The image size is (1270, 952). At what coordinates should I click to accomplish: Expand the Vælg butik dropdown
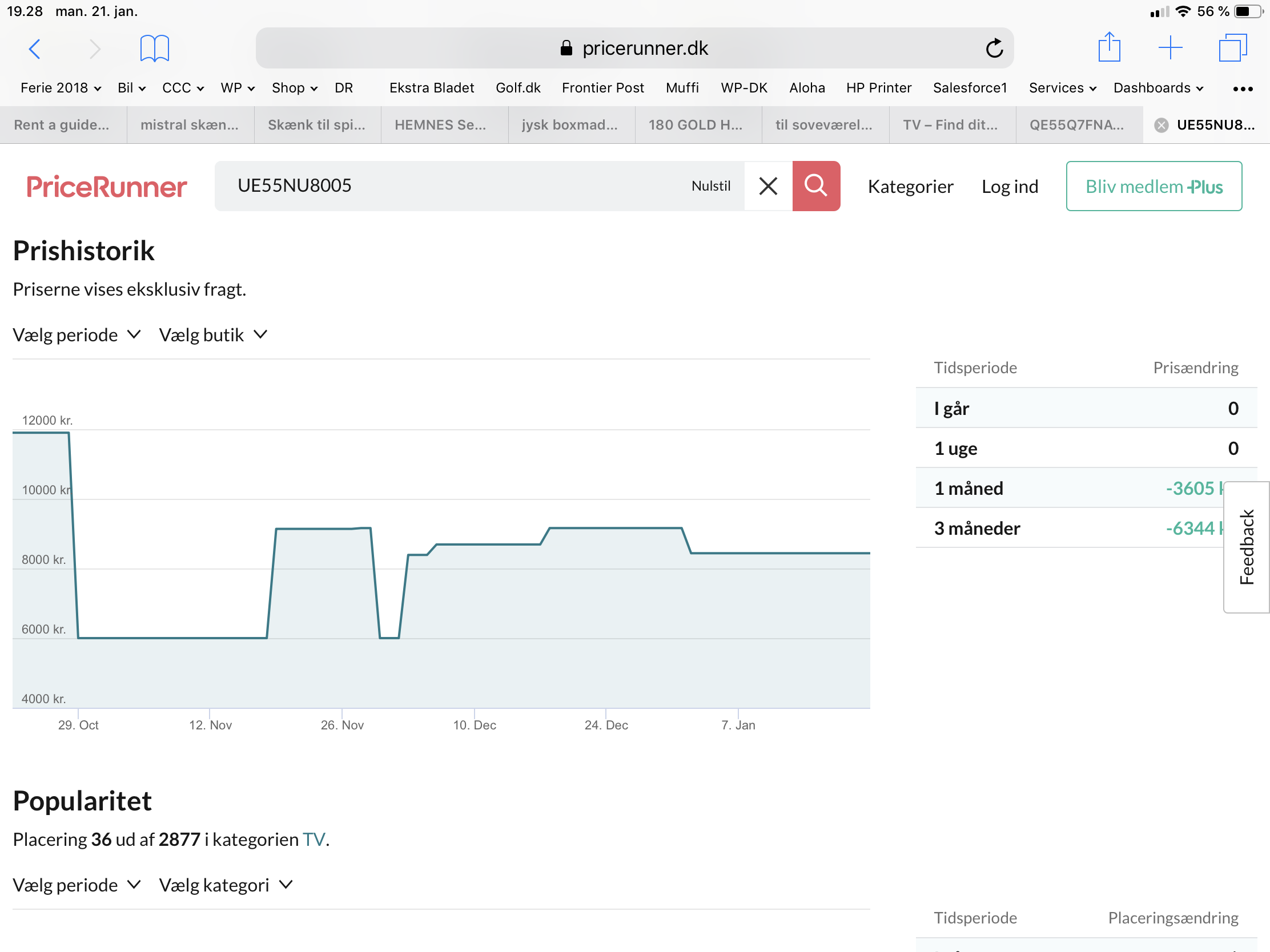pyautogui.click(x=213, y=334)
